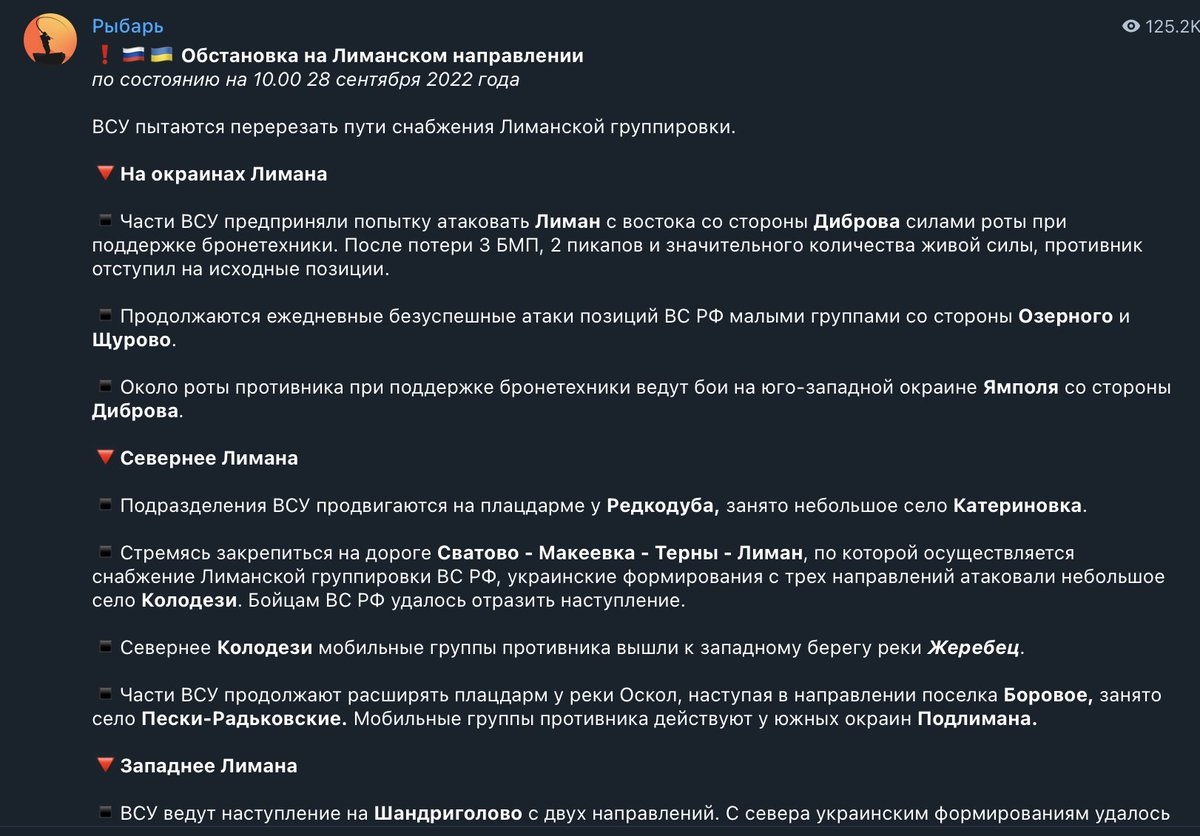Click red triangle beside На окраинах Лимана

104,174
